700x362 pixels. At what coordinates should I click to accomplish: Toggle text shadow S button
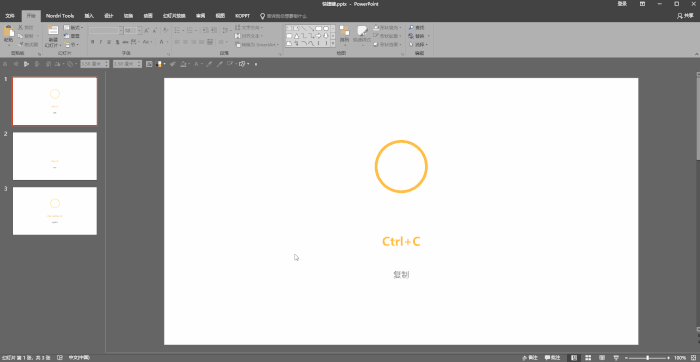(x=117, y=42)
